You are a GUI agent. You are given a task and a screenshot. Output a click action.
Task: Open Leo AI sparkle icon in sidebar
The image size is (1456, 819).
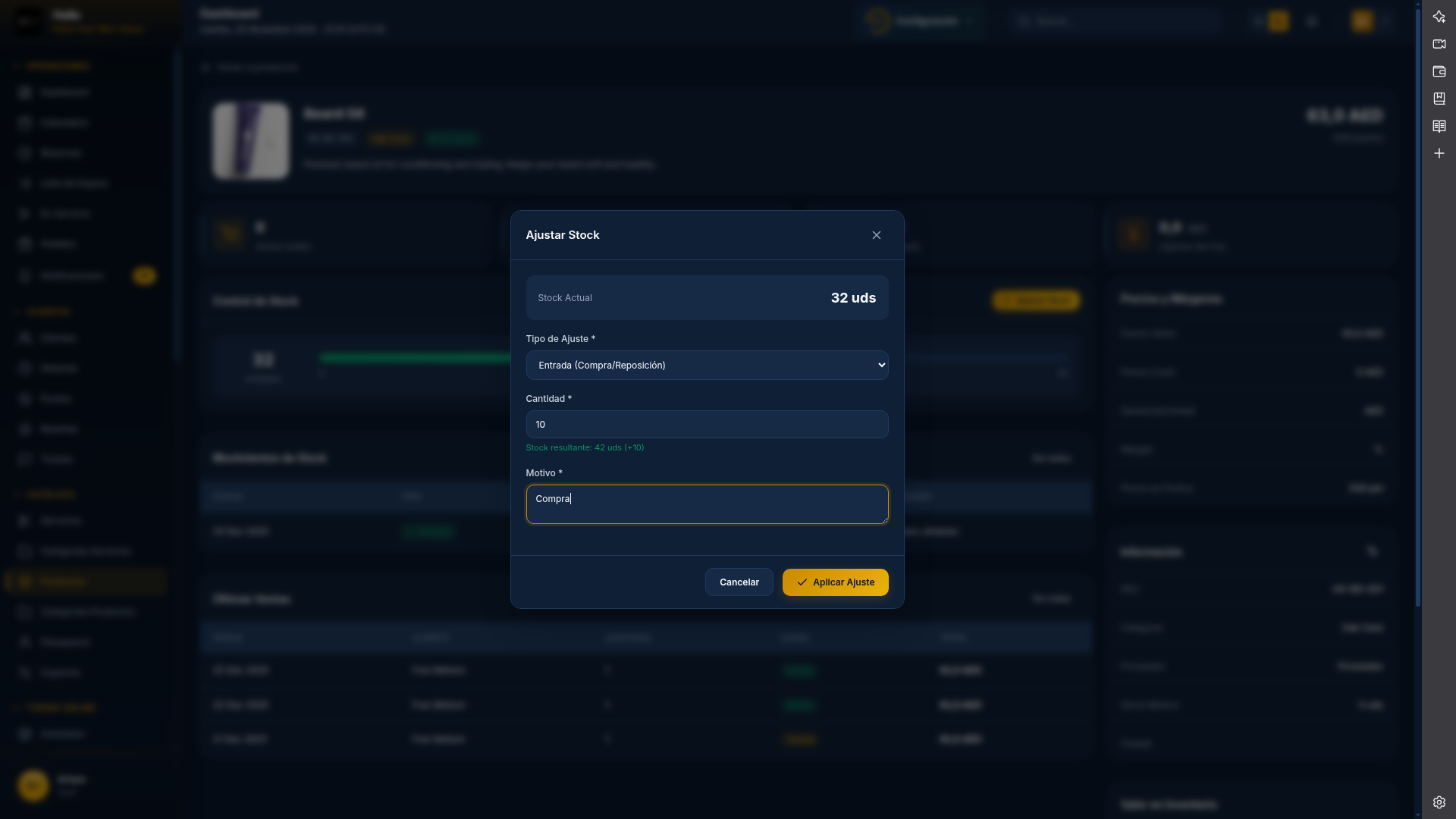pos(1439,17)
